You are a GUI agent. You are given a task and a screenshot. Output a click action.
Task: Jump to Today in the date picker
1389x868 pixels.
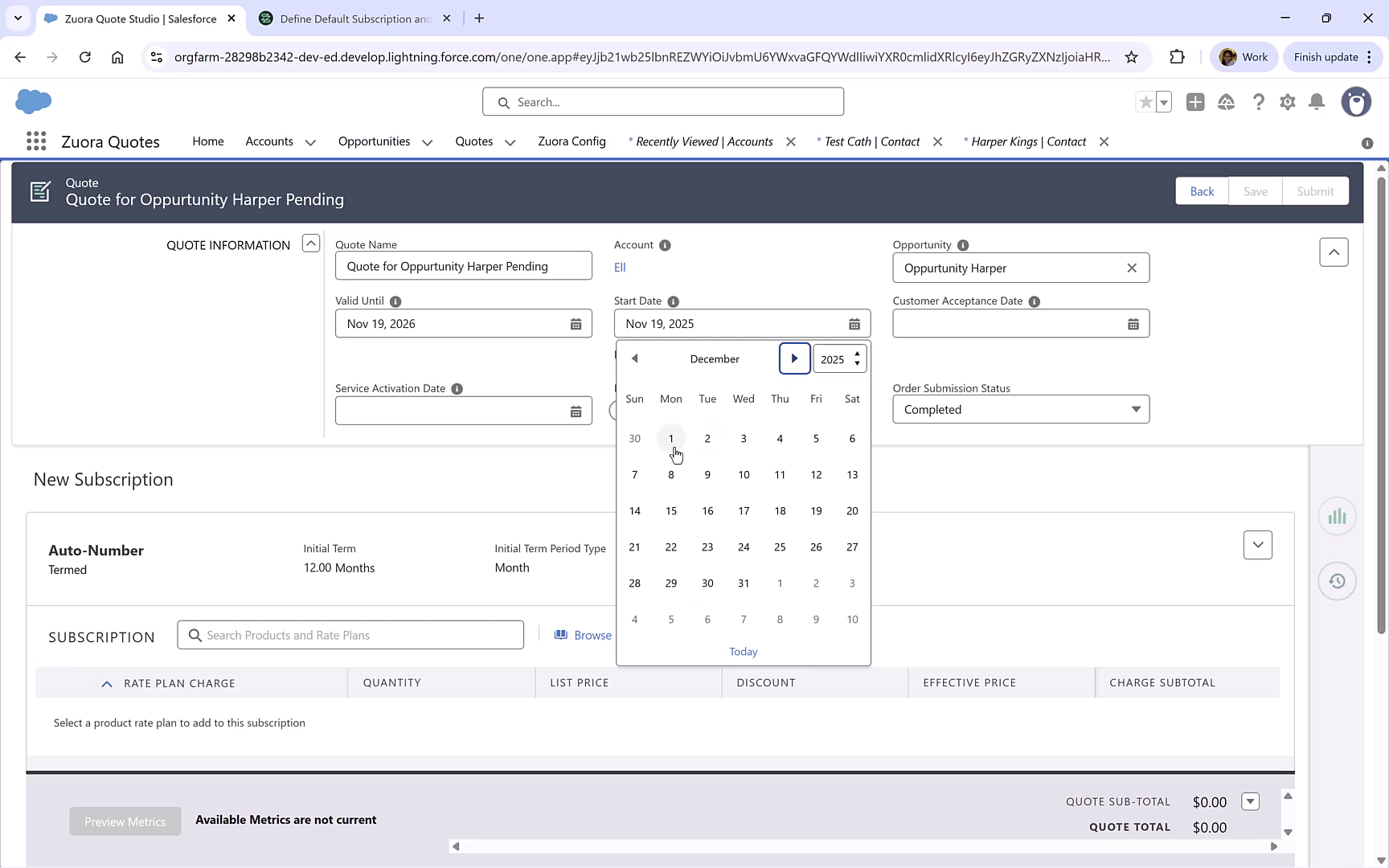click(x=743, y=651)
